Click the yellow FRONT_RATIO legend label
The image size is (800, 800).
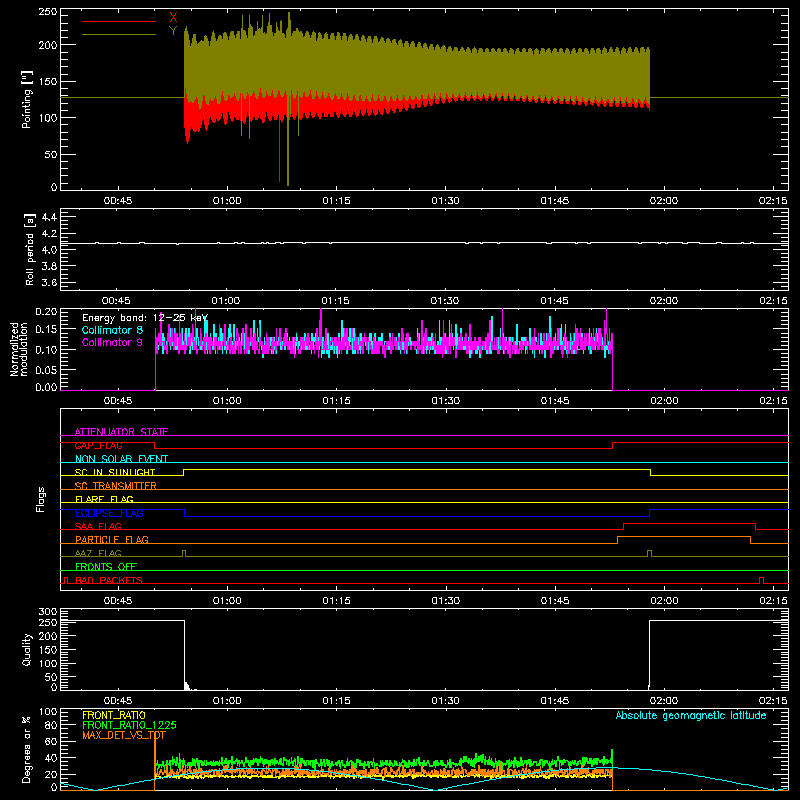(x=114, y=715)
